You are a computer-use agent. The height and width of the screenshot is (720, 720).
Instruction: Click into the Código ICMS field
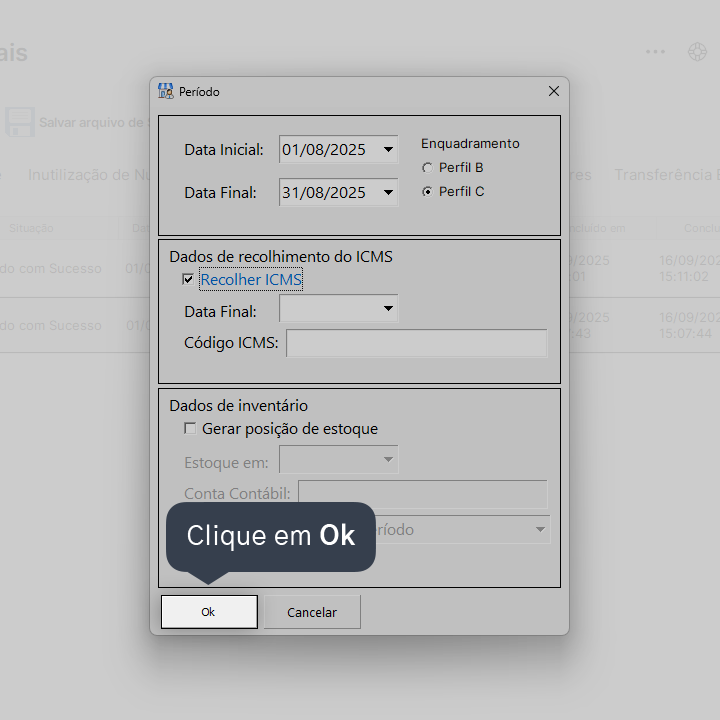pyautogui.click(x=416, y=343)
